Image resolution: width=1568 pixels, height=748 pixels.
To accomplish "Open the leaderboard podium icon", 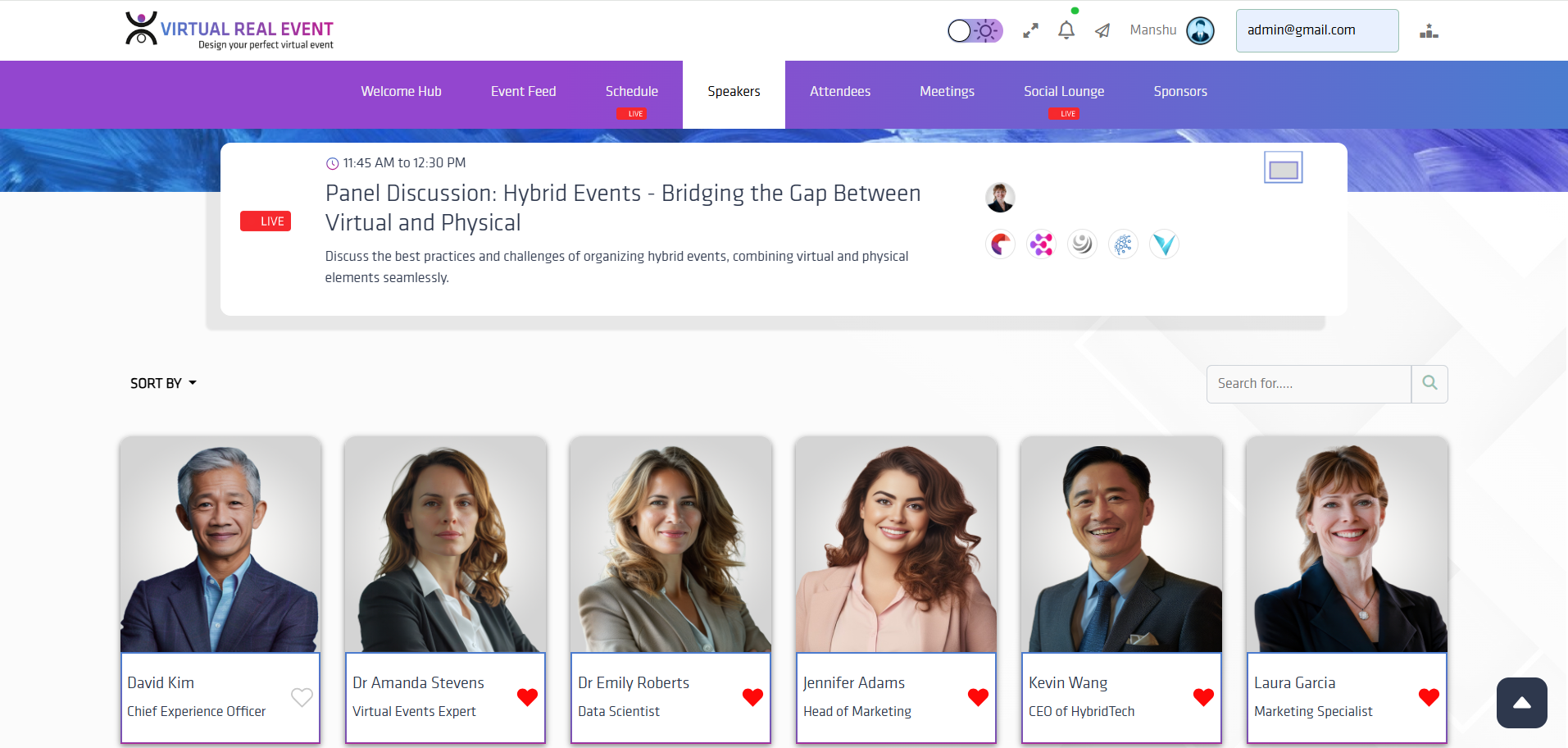I will click(x=1429, y=31).
